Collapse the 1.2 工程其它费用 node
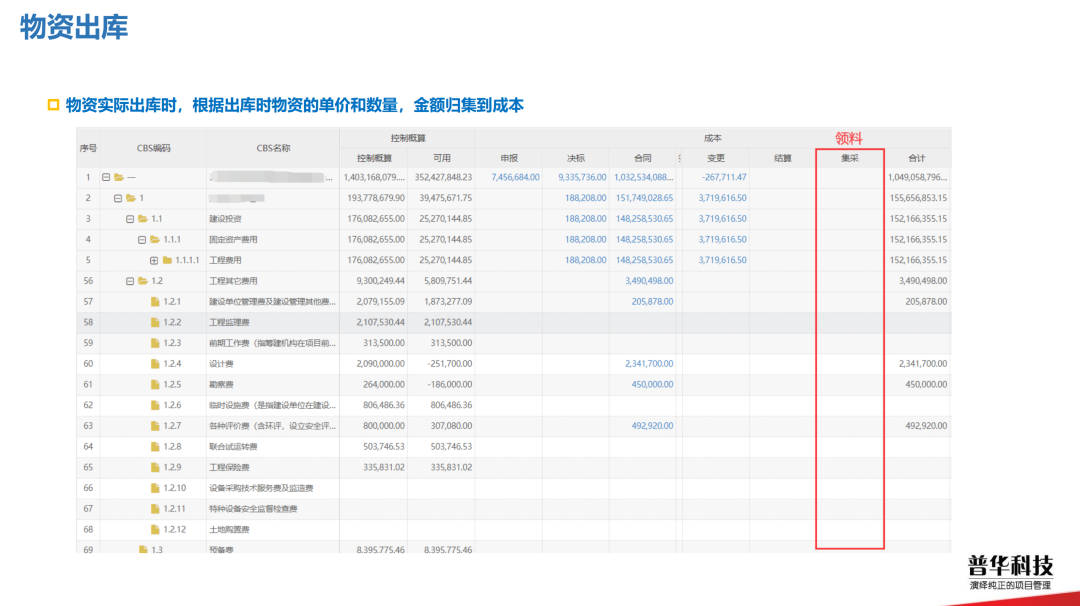This screenshot has width=1080, height=606. pyautogui.click(x=130, y=281)
